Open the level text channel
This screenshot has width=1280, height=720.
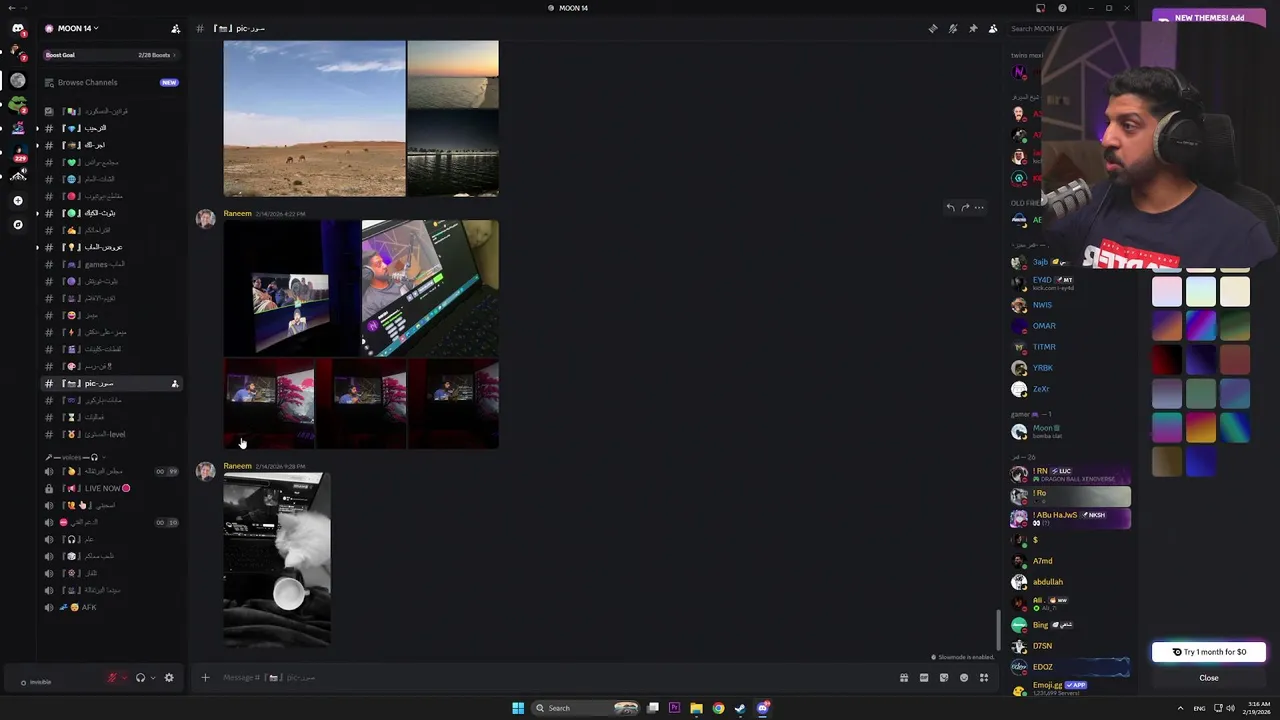pos(111,434)
